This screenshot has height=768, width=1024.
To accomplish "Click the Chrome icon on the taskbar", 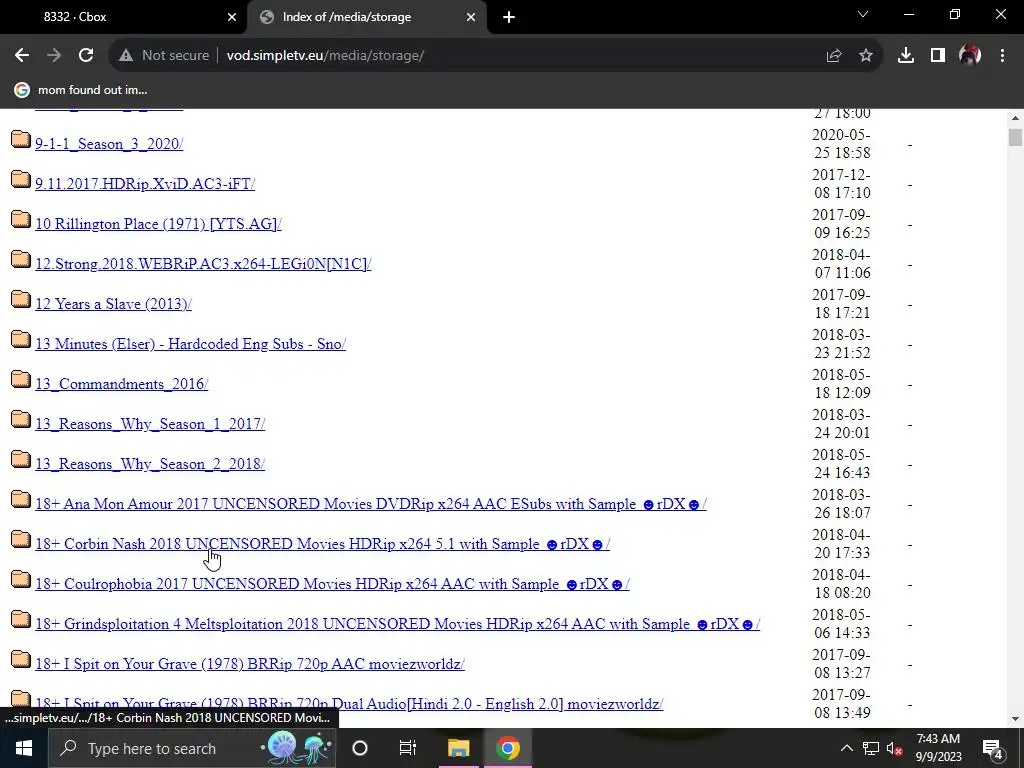I will tap(507, 748).
